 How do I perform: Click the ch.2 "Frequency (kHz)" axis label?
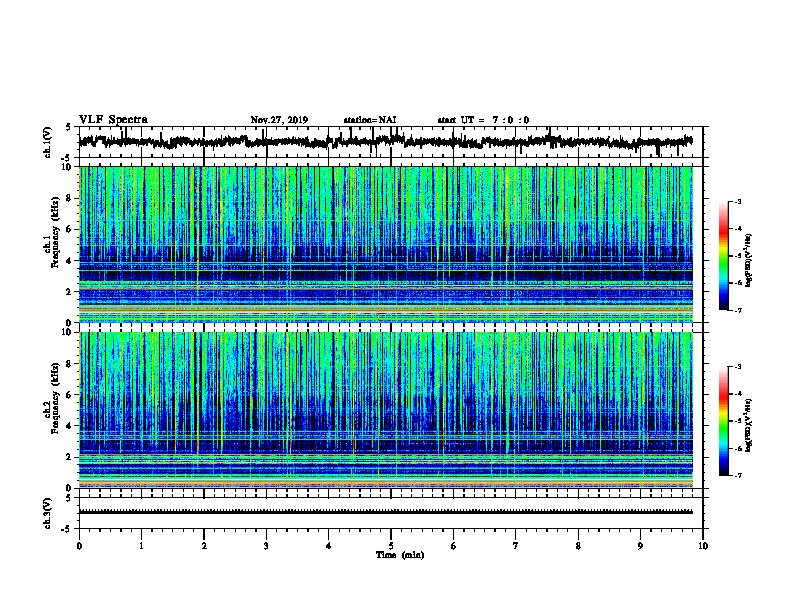pos(56,398)
